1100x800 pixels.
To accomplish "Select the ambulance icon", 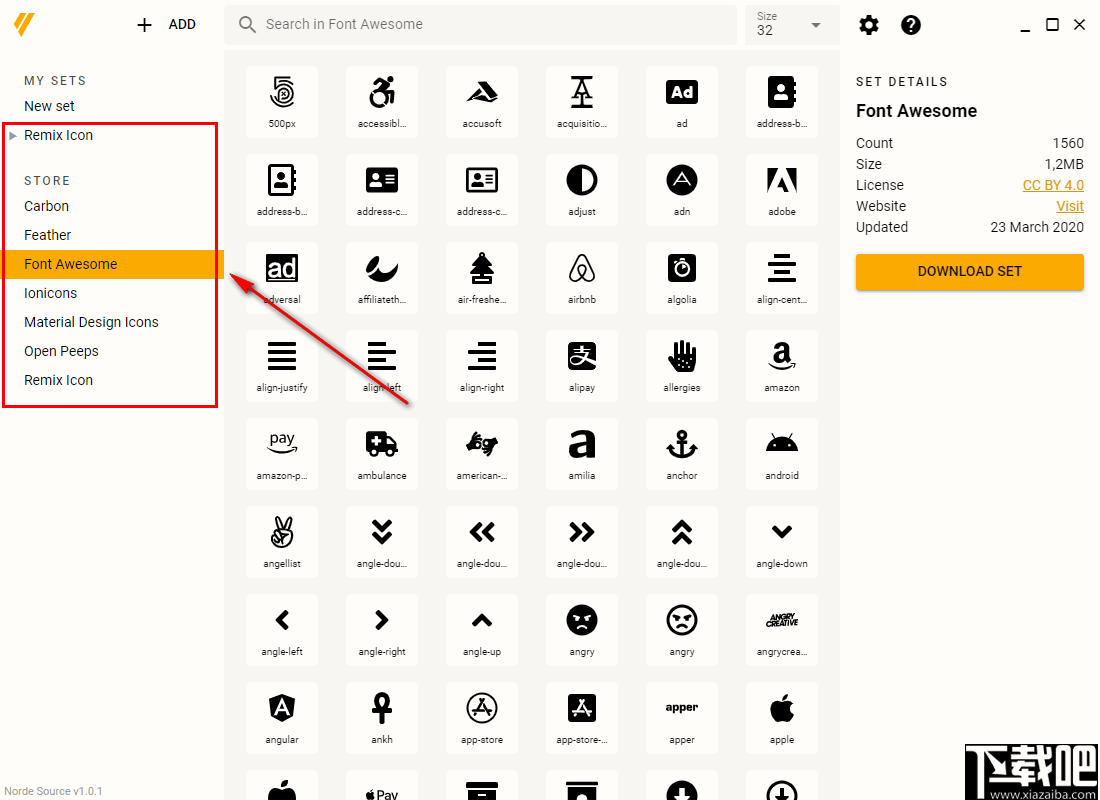I will click(382, 454).
